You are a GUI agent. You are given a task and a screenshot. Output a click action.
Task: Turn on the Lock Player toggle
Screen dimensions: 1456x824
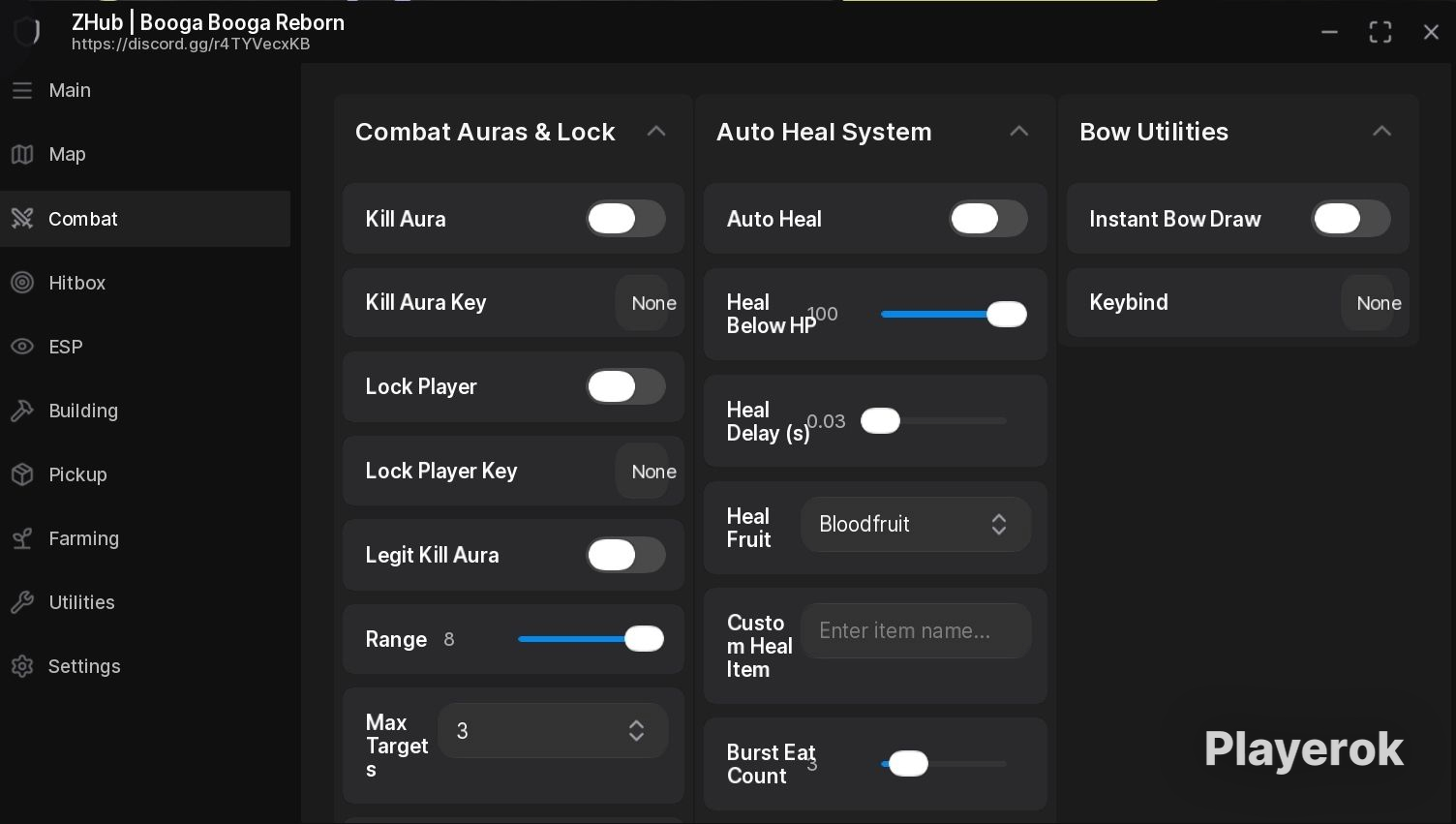[x=625, y=386]
